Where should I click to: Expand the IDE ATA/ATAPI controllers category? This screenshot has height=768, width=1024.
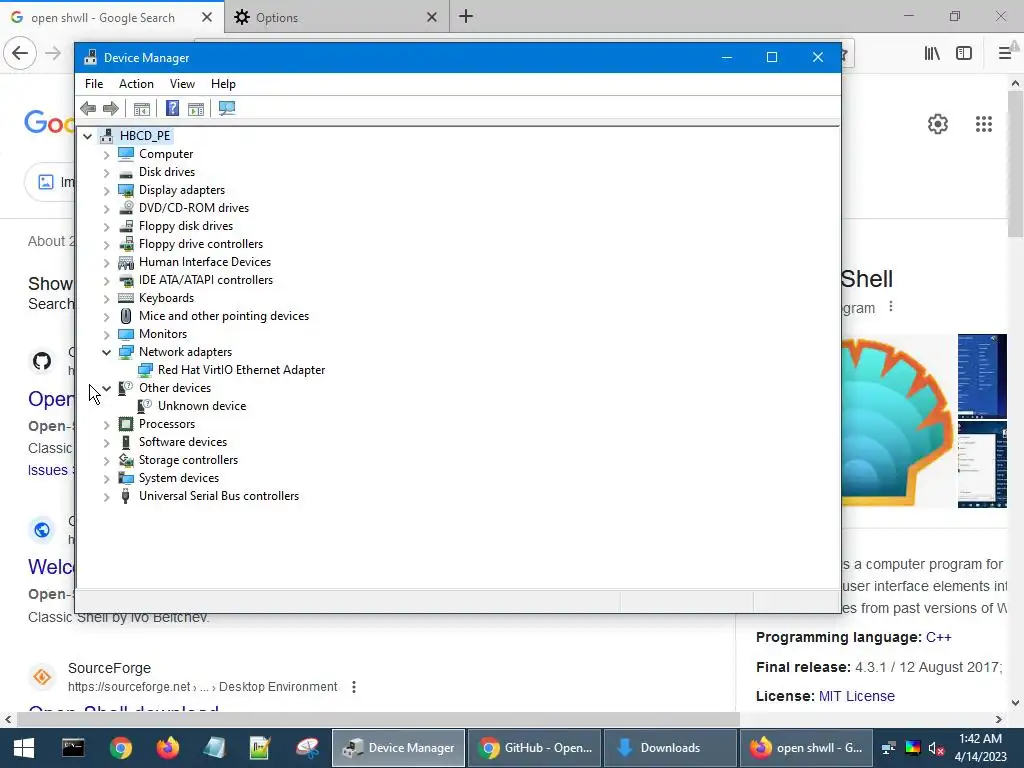[x=106, y=281]
